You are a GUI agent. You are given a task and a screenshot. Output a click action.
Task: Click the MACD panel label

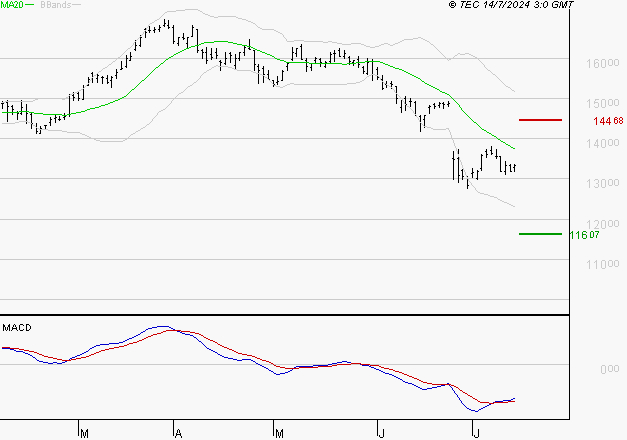17,328
